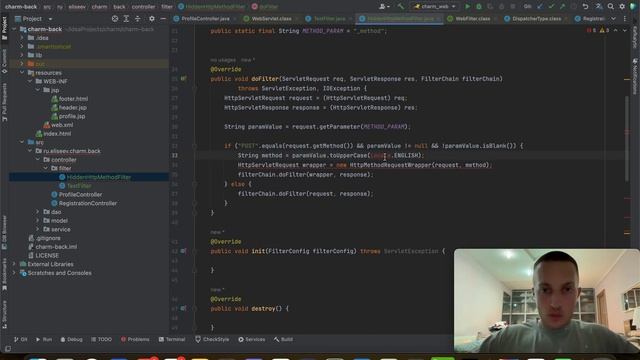
Task: Start debugging with the green bug icon
Action: tap(479, 7)
